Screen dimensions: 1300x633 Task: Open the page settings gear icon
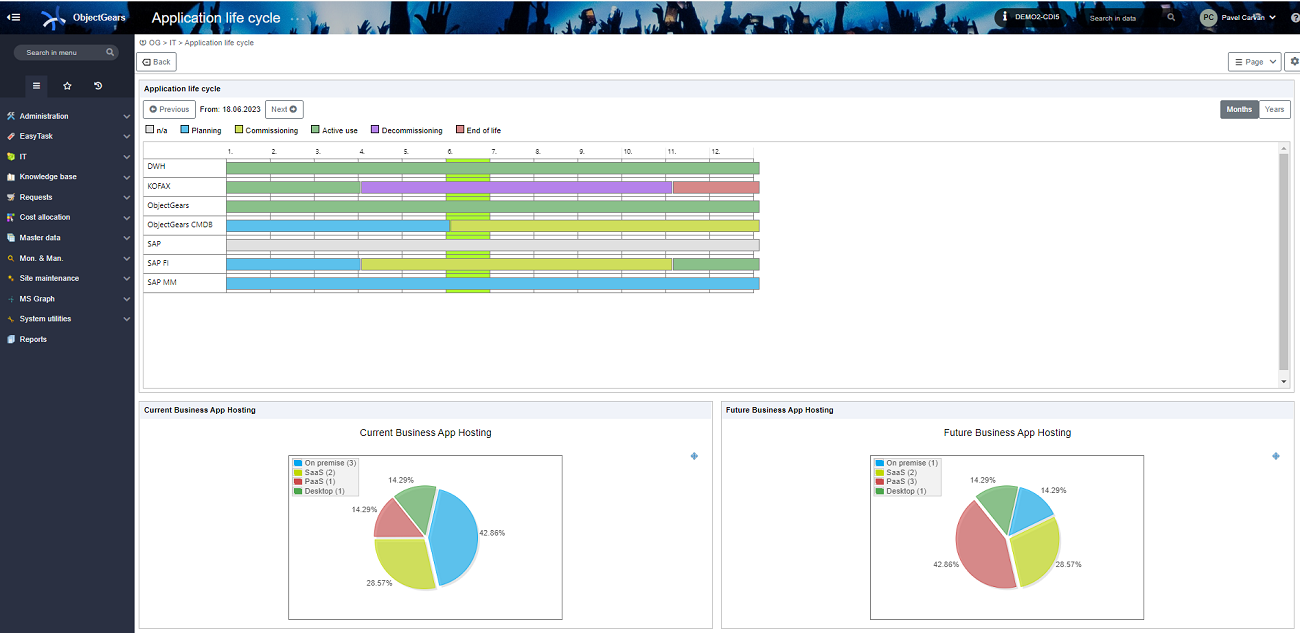point(1293,62)
